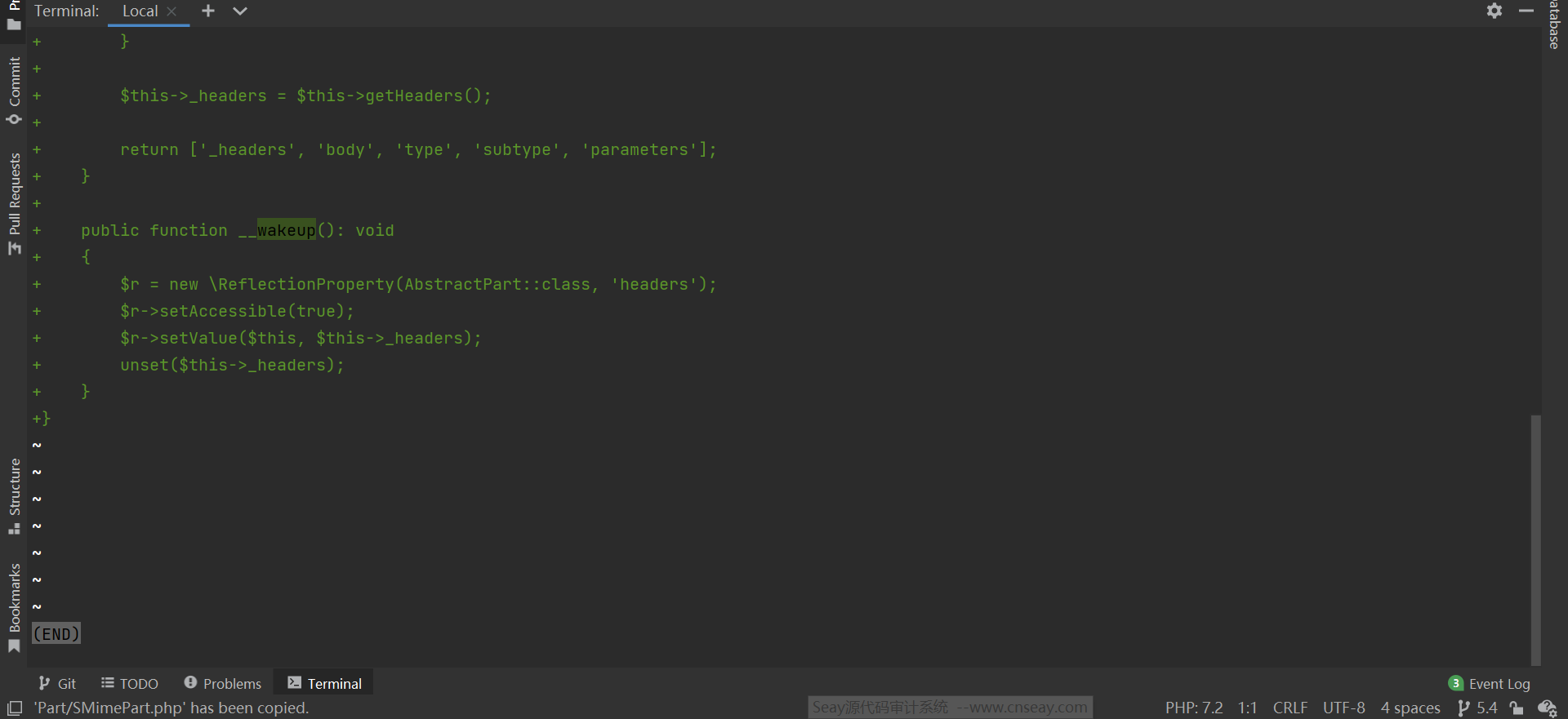Change PHP language level 7.2
The image size is (1568, 719).
coord(1193,708)
